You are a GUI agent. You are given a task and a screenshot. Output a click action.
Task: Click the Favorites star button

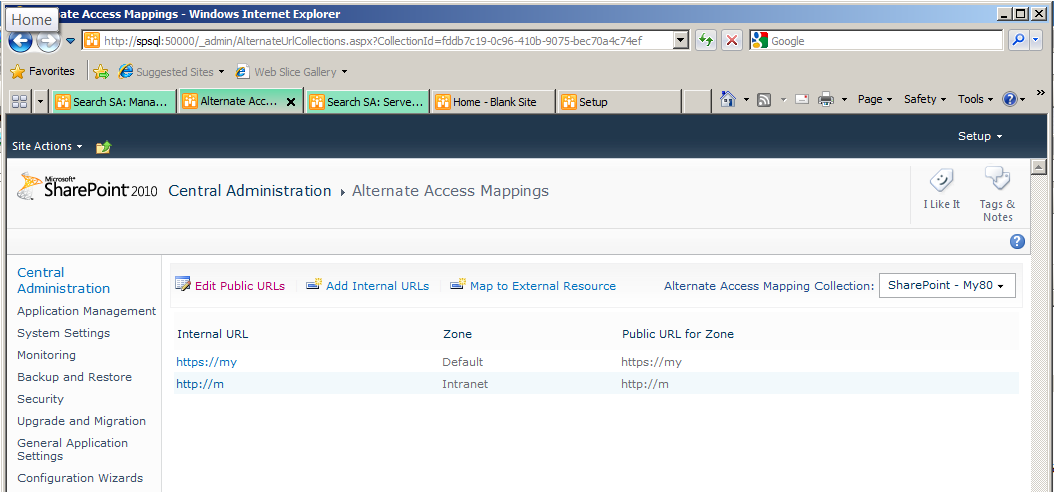point(43,72)
